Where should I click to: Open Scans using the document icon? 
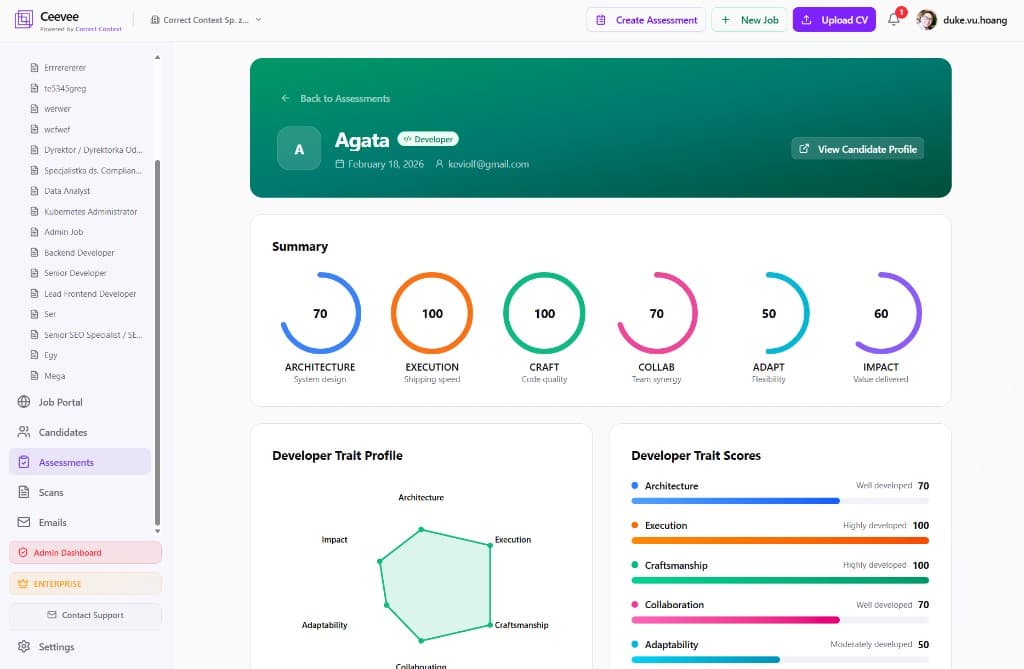pos(23,492)
